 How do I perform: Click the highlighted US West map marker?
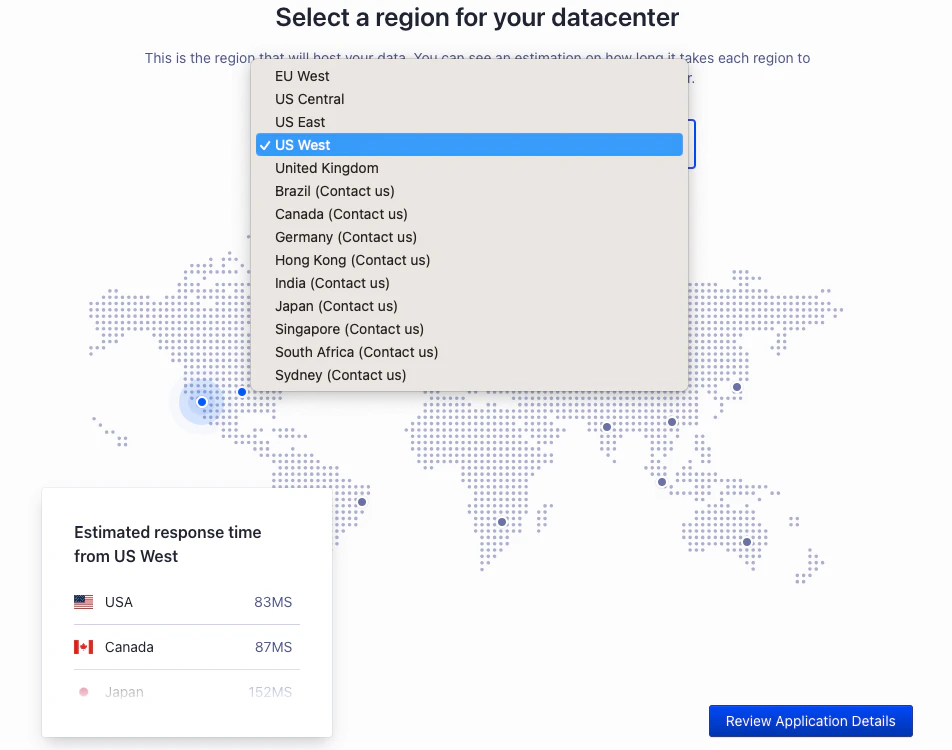[x=202, y=402]
